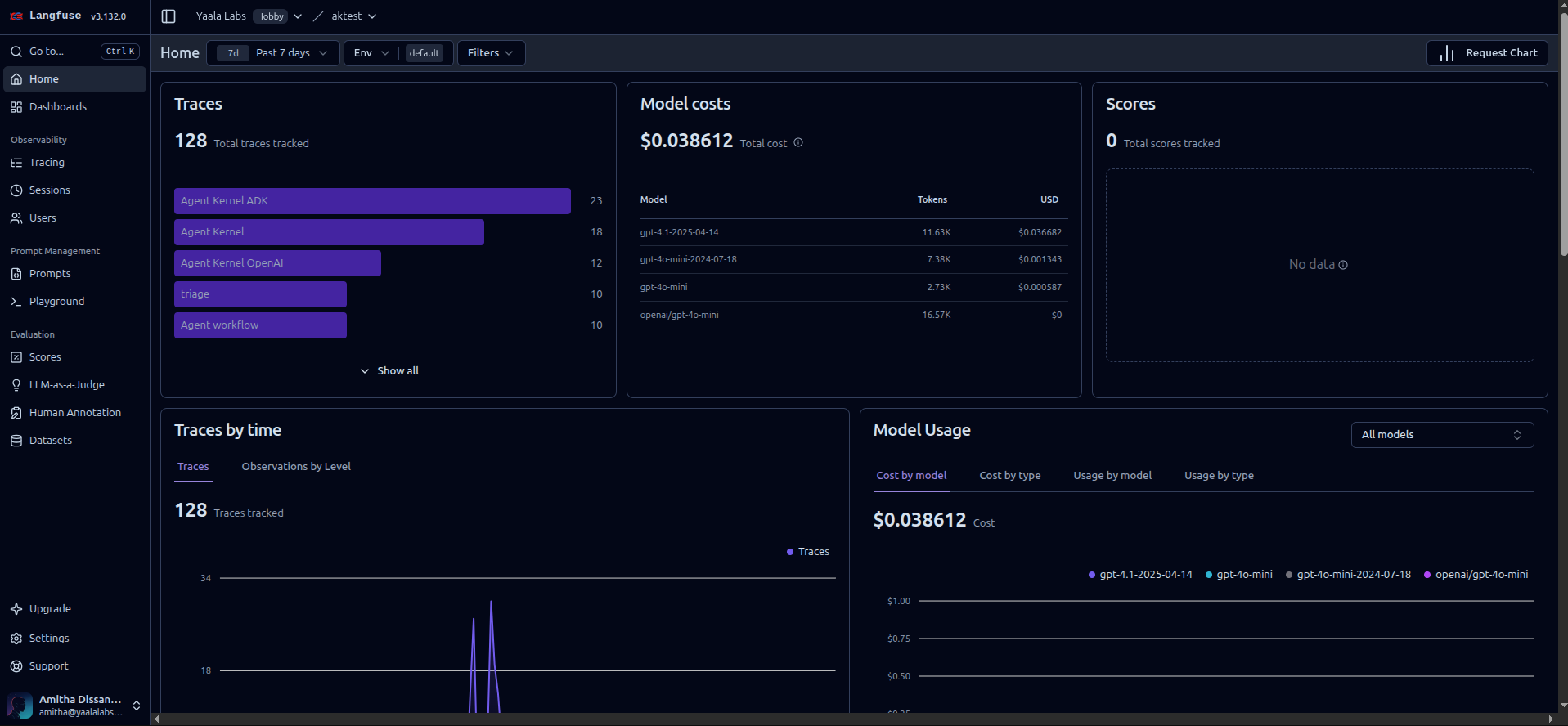Screen dimensions: 1568x726
Task: Click the gpt-4.1-2025-04-14 model row
Action: (x=854, y=232)
